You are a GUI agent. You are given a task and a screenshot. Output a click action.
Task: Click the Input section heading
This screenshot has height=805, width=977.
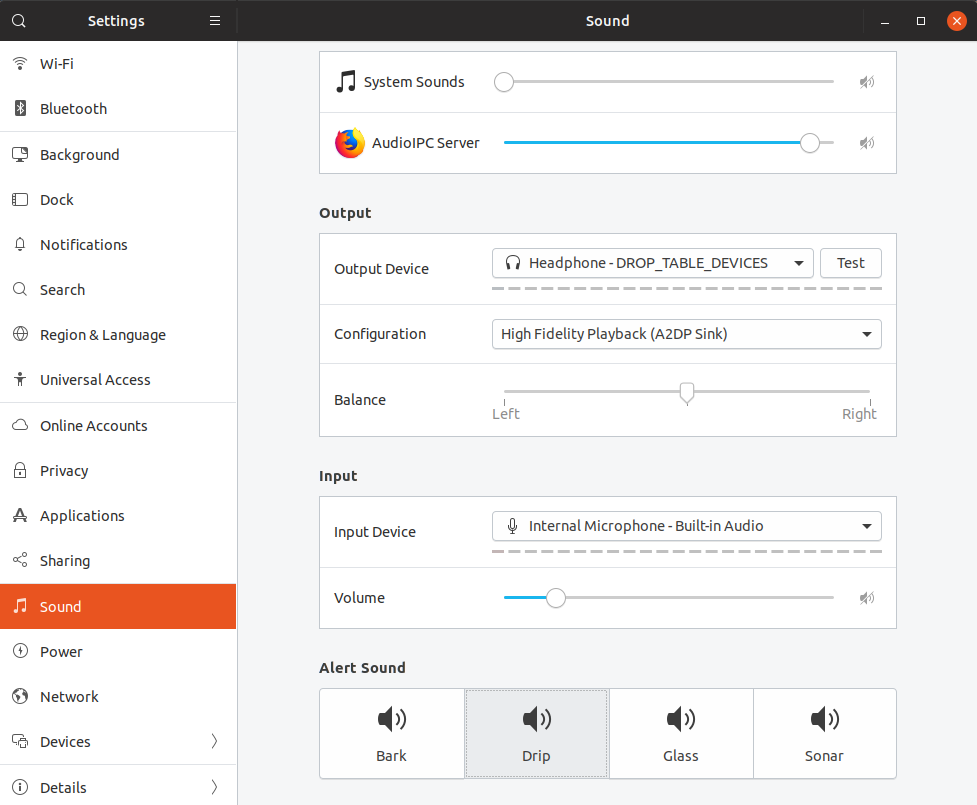click(x=338, y=475)
